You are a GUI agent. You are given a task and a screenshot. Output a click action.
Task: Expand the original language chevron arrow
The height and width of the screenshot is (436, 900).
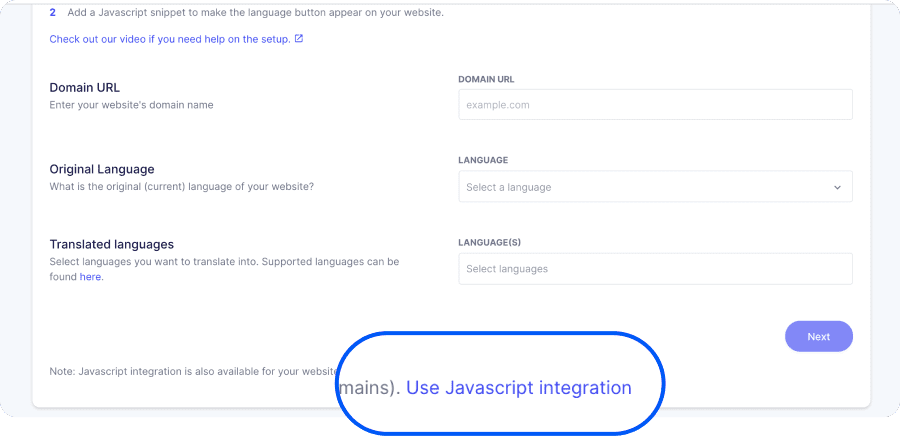(837, 187)
